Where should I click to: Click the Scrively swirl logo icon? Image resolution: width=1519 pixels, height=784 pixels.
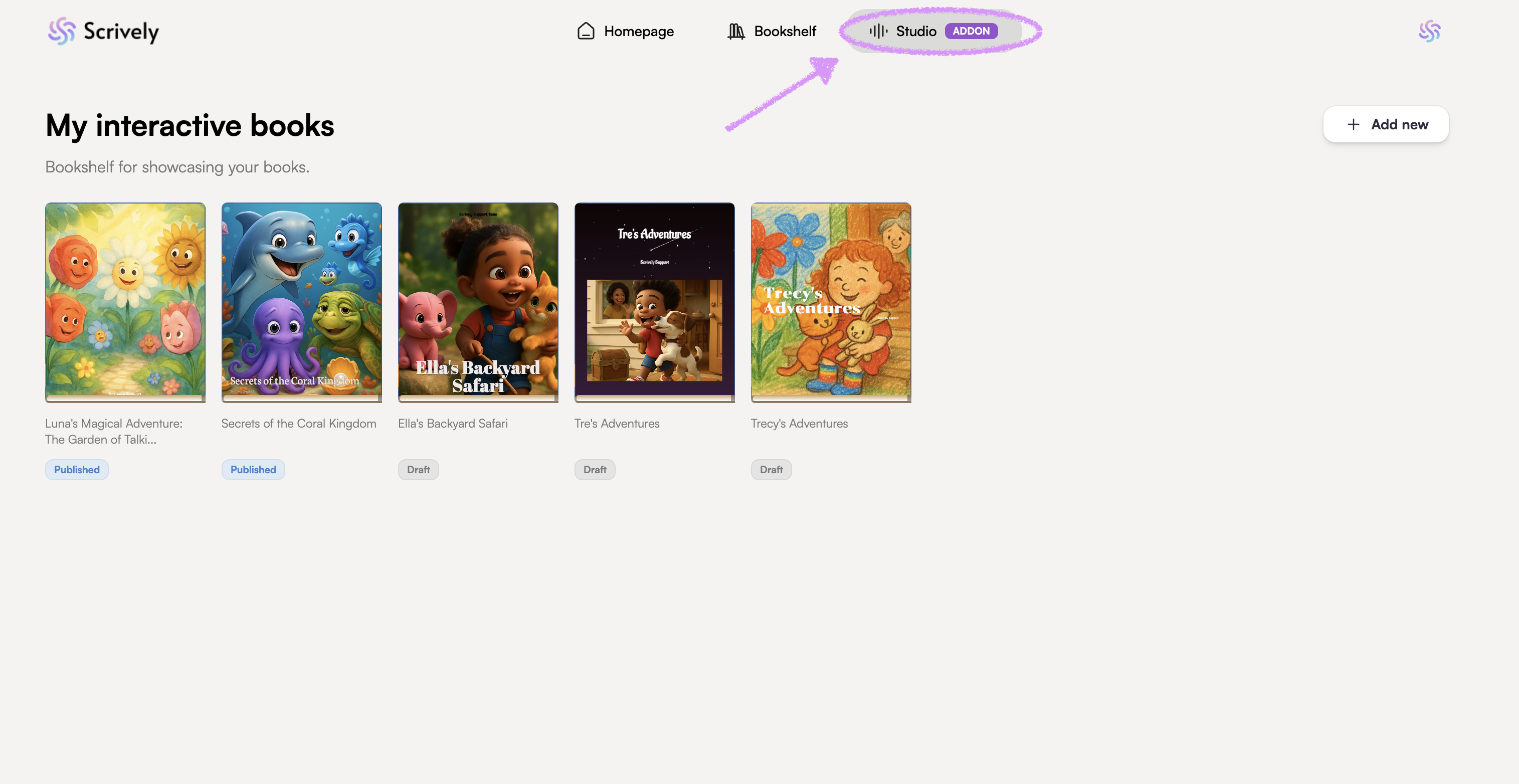[x=61, y=31]
